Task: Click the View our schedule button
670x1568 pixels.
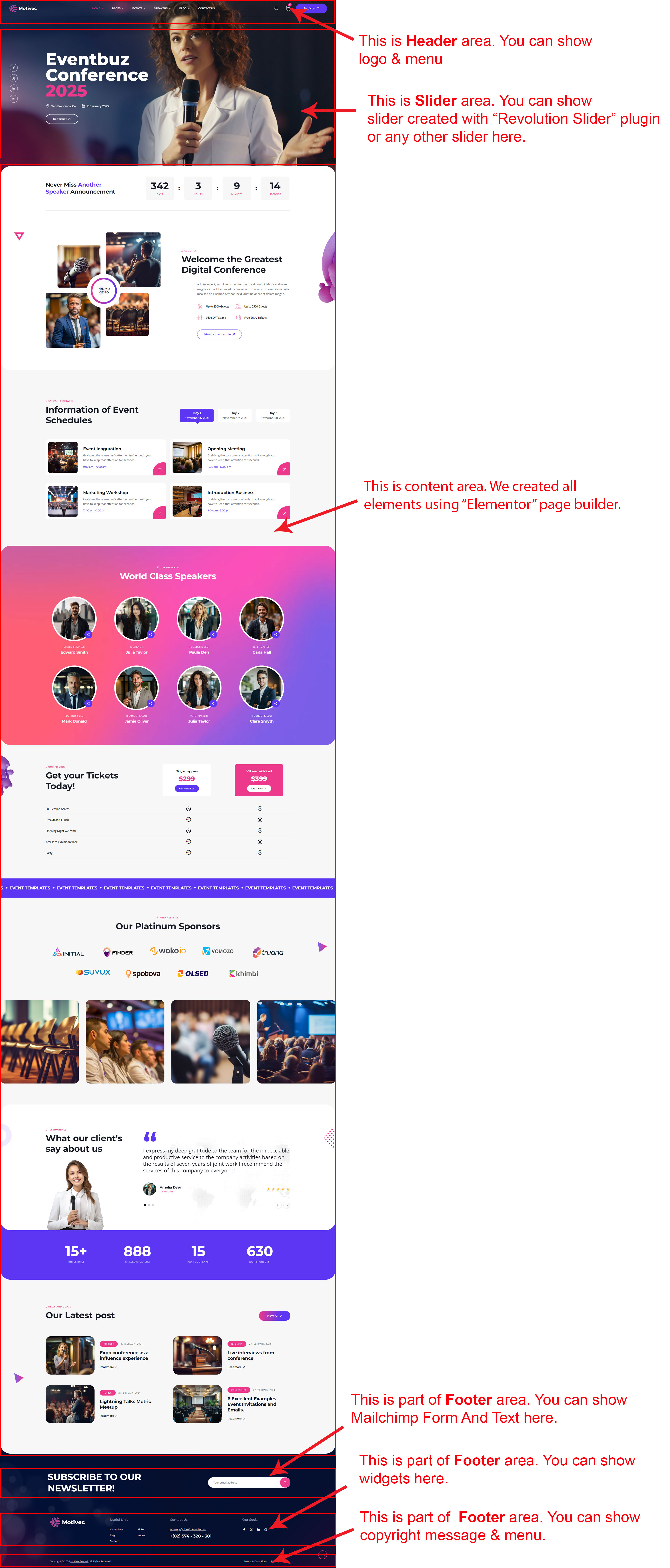Action: click(219, 334)
